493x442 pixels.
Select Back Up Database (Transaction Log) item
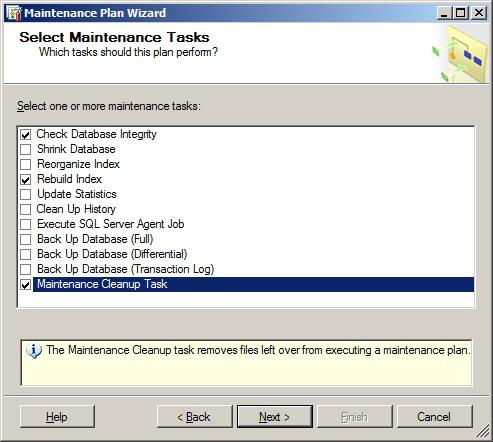125,269
